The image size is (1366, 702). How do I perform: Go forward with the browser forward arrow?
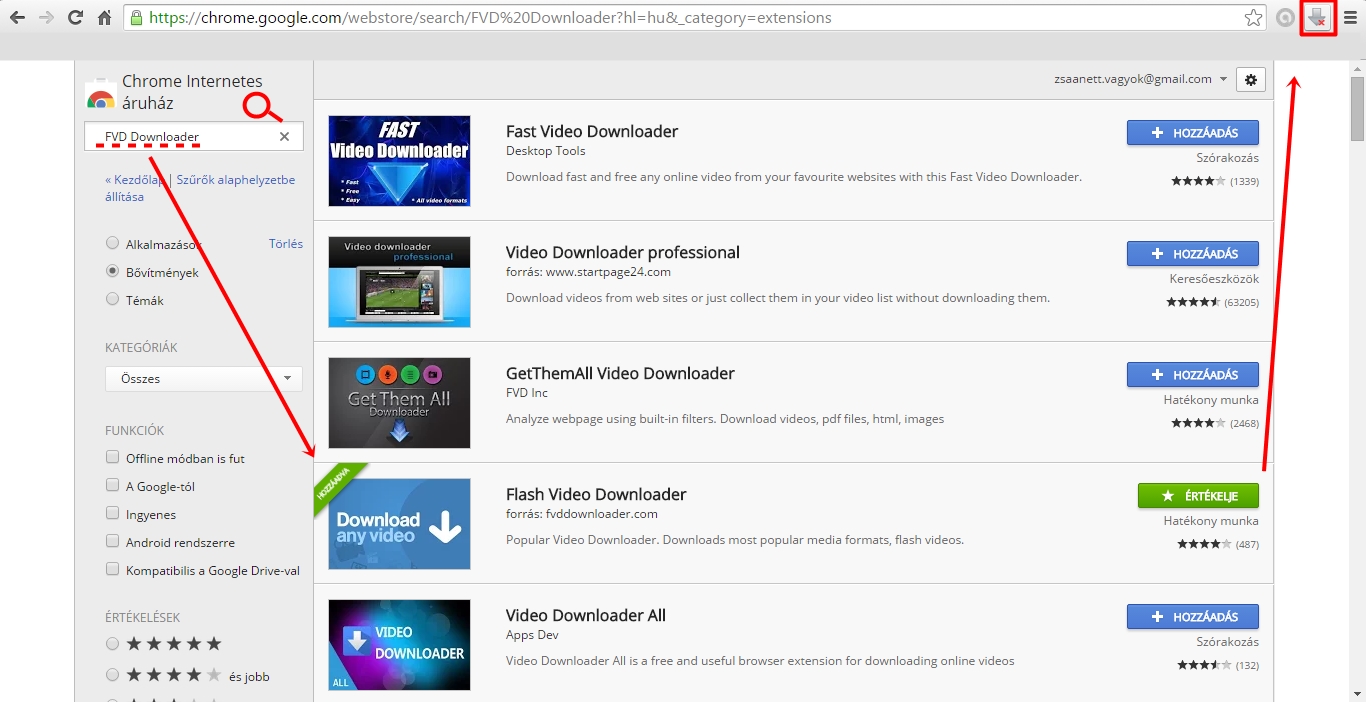46,17
